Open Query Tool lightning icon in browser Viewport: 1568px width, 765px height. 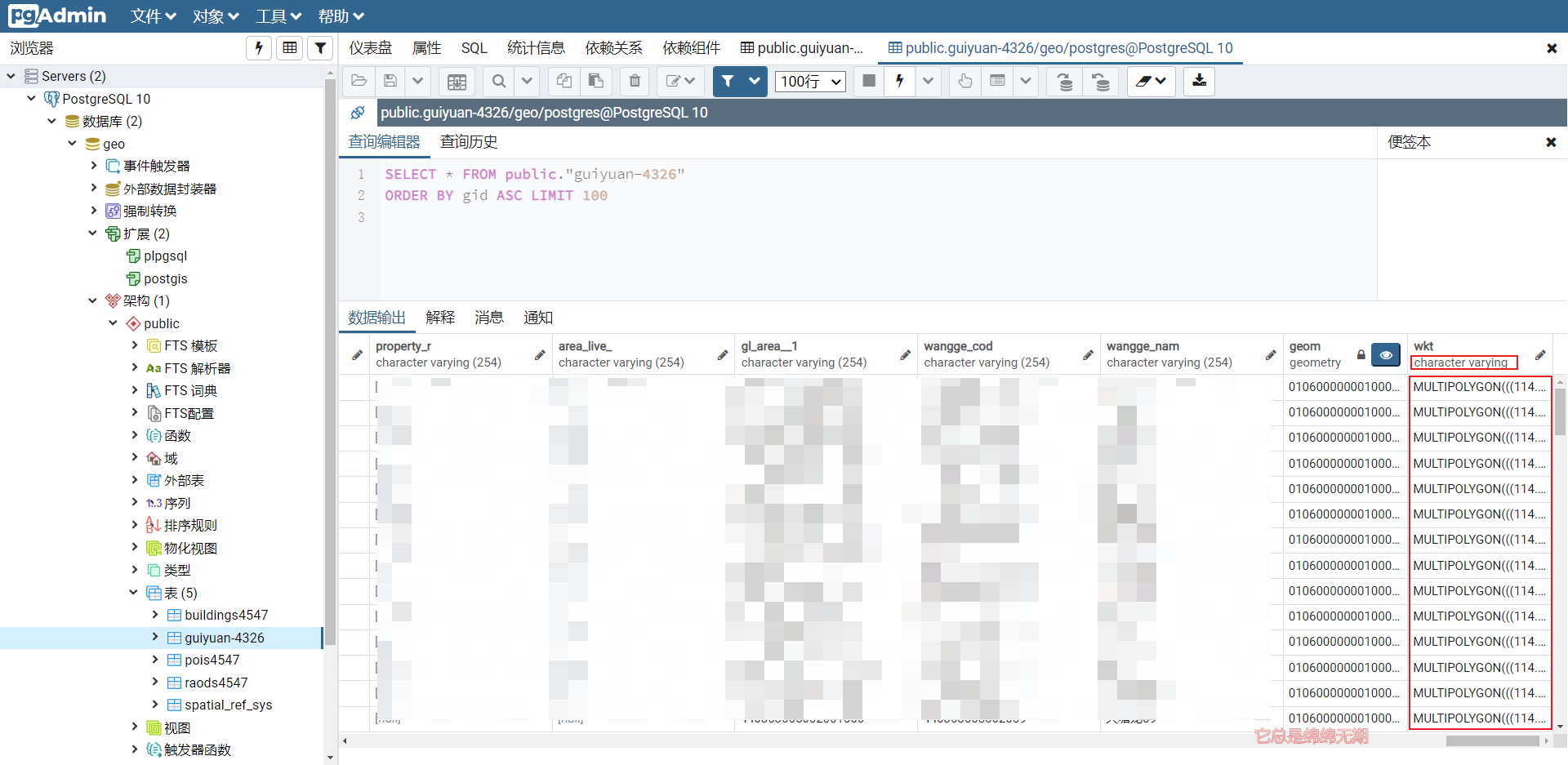[259, 48]
